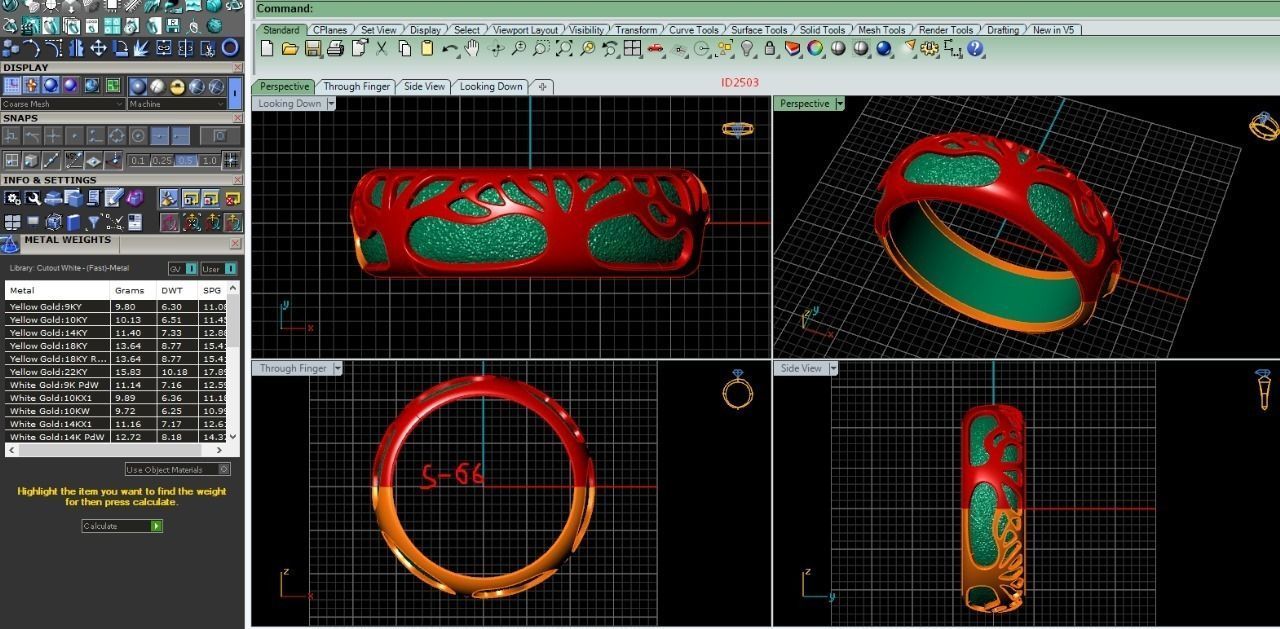
Task: Open the Perspective viewport title dropdown arrow
Action: pos(840,103)
